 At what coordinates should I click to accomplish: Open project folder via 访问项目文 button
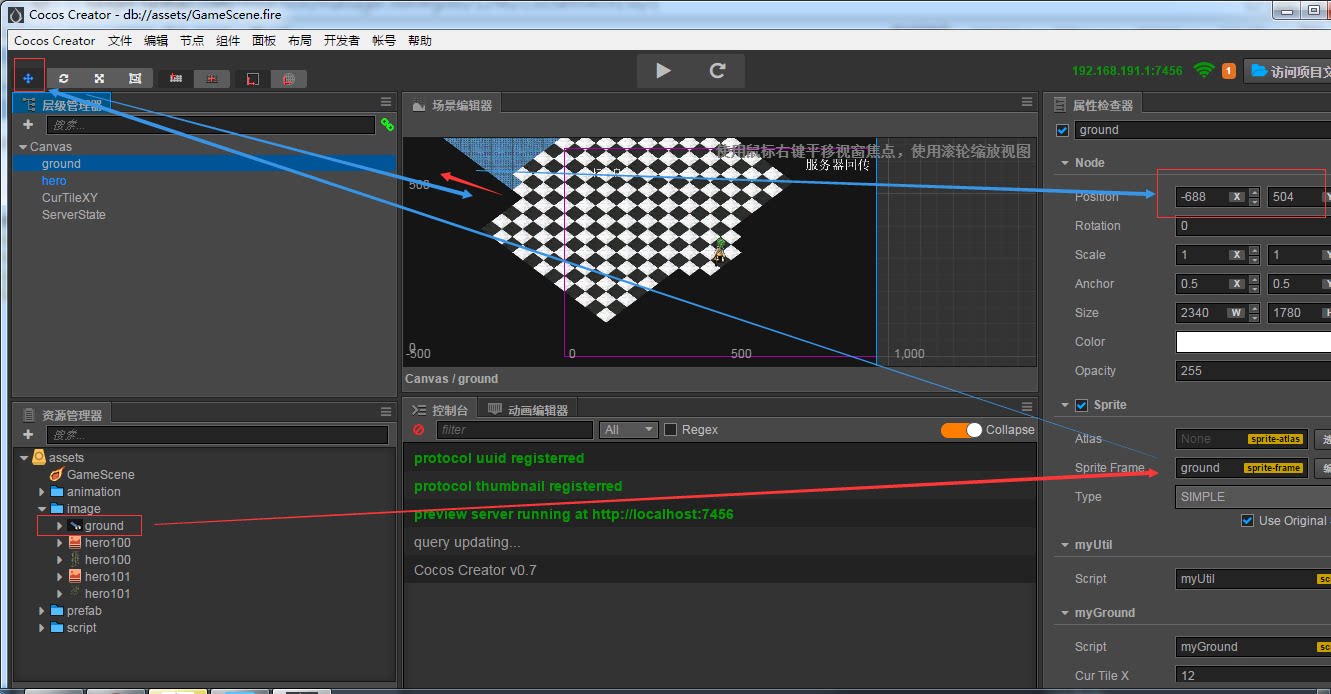point(1288,72)
